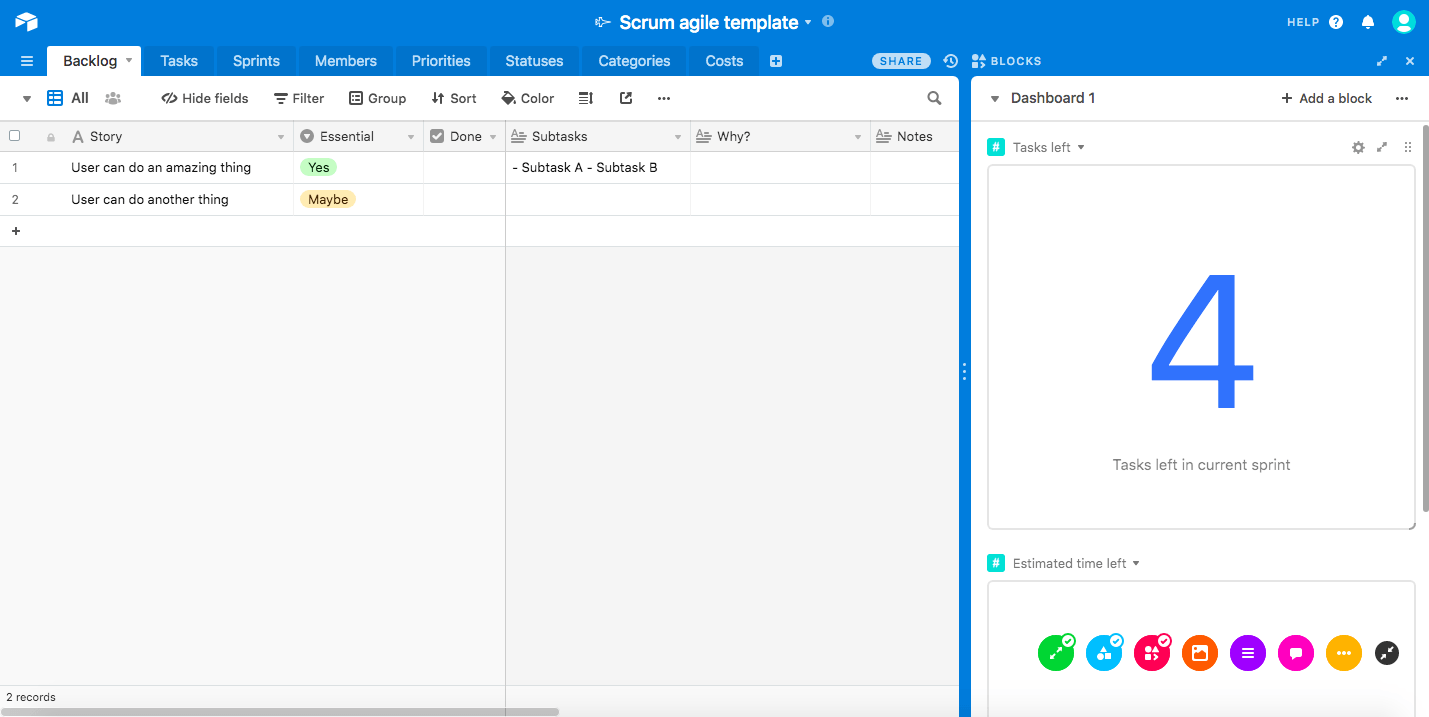Screen dimensions: 1429x717
Task: Open the Estimated time left dropdown
Action: tap(1137, 564)
